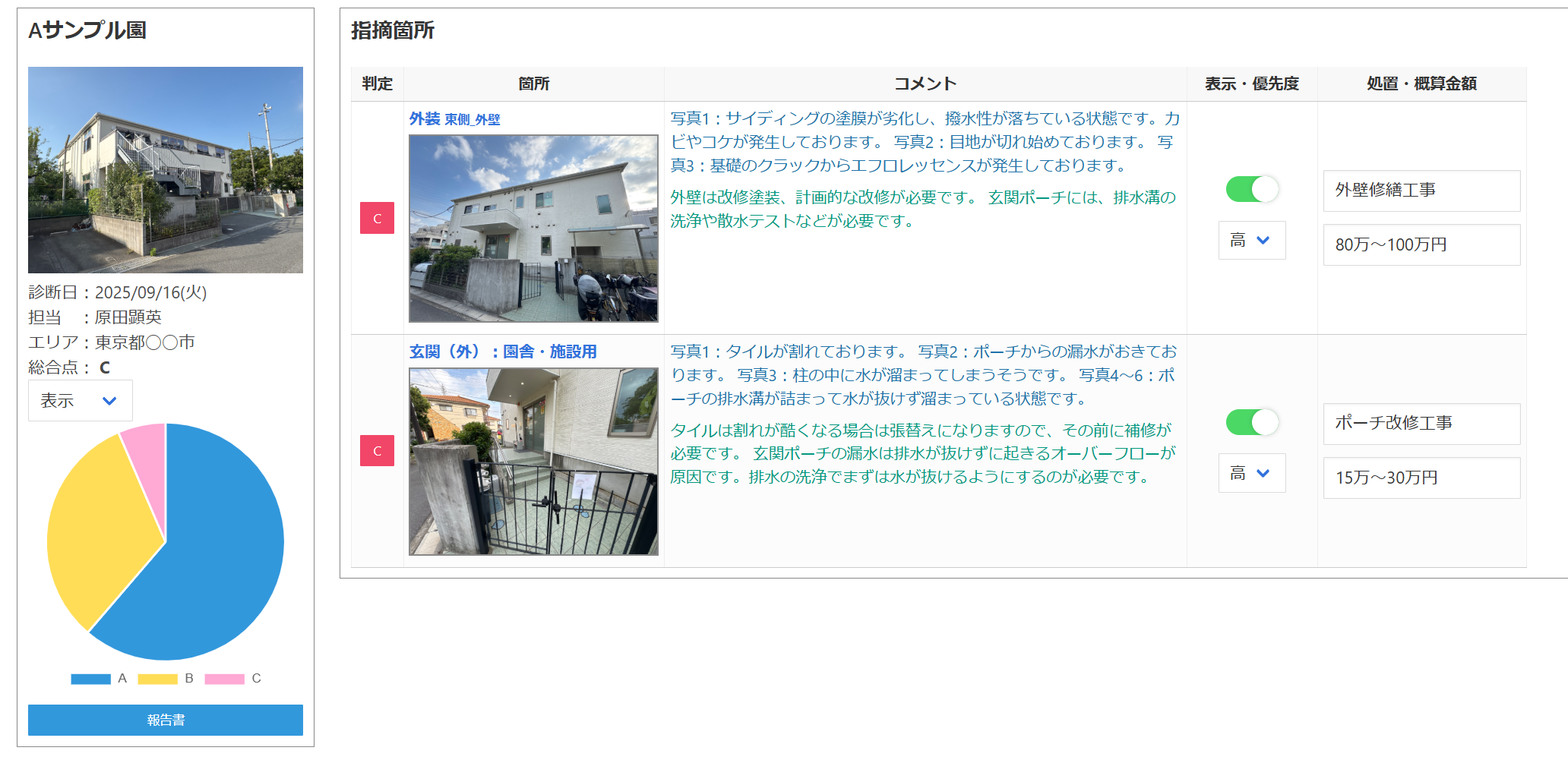Click the pink C legend swatch
The width and height of the screenshot is (1568, 760).
pos(224,679)
